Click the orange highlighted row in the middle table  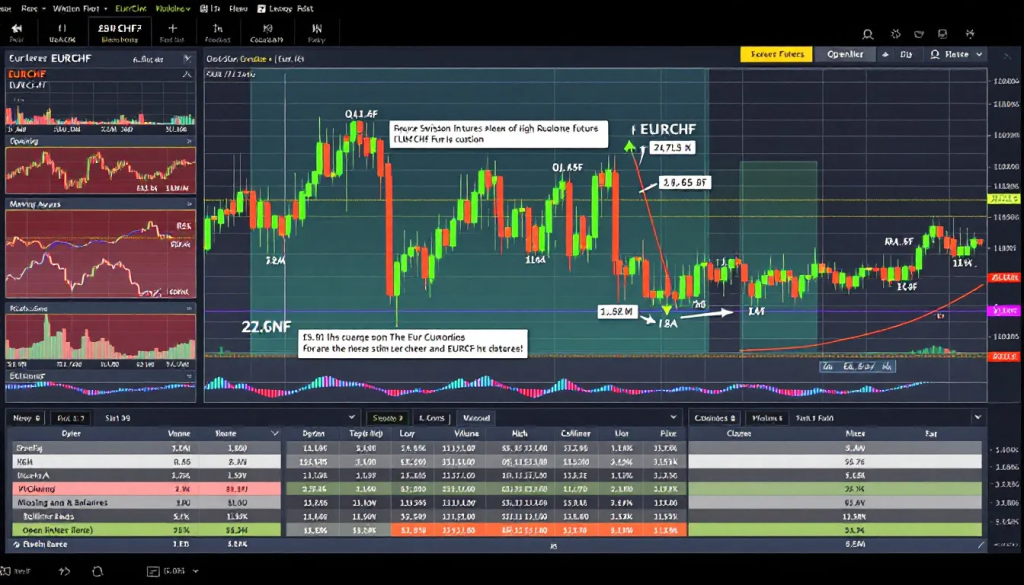point(538,530)
